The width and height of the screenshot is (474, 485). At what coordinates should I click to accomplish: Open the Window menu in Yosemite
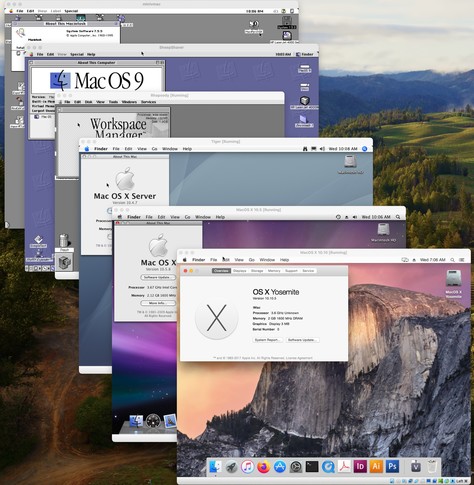[x=267, y=260]
